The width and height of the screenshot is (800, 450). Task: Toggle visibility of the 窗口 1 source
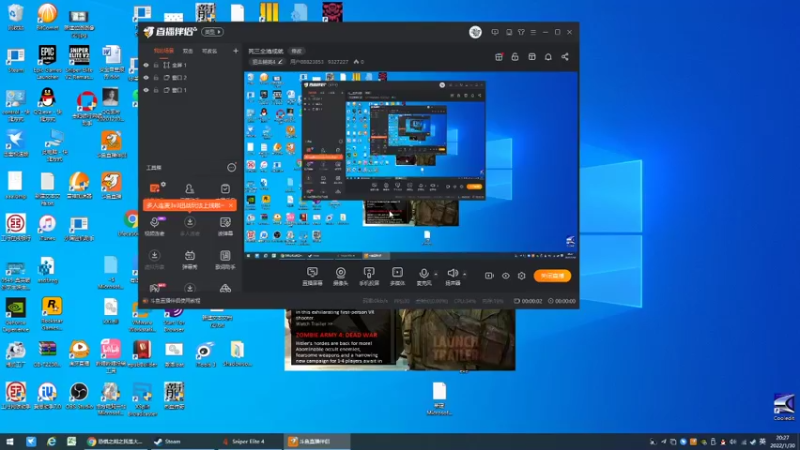click(x=146, y=90)
